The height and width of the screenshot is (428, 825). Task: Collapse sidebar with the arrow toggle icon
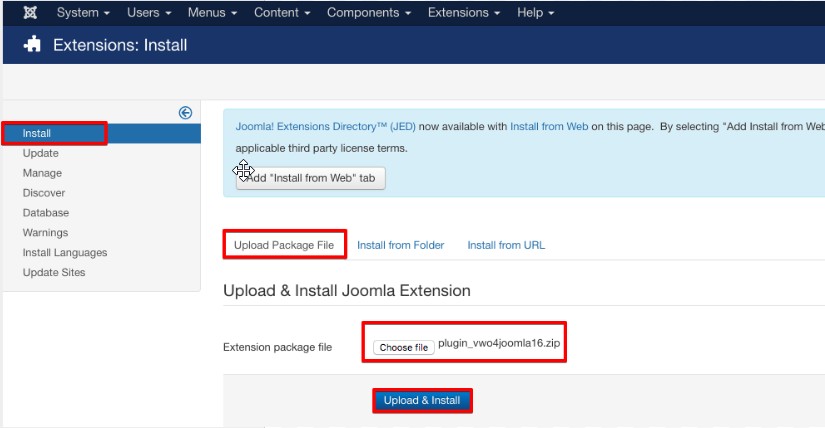pyautogui.click(x=185, y=113)
